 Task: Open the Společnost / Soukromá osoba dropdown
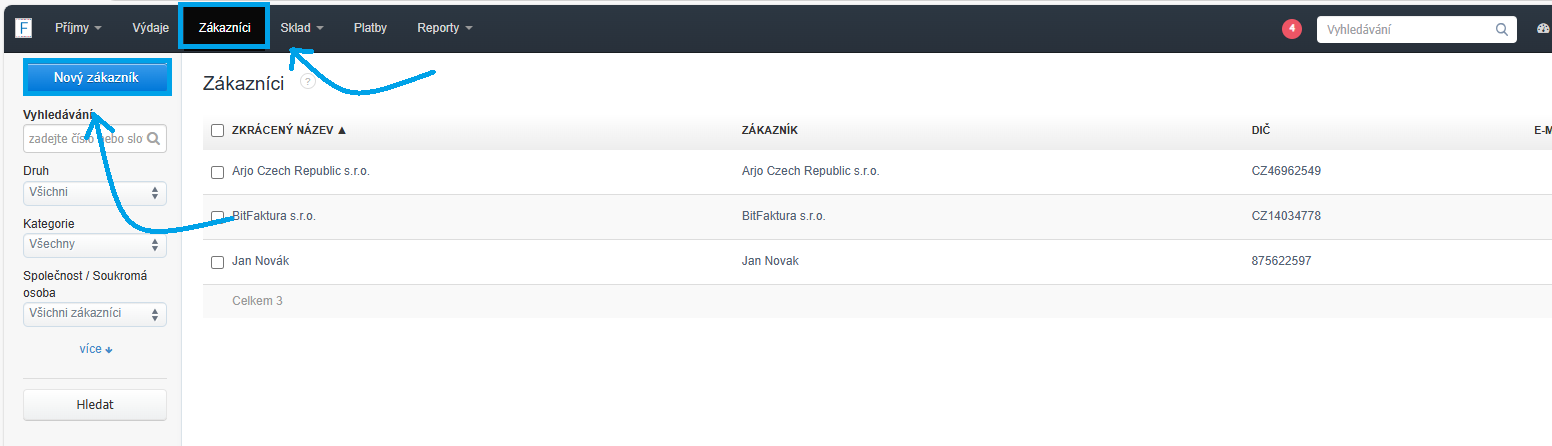(95, 314)
